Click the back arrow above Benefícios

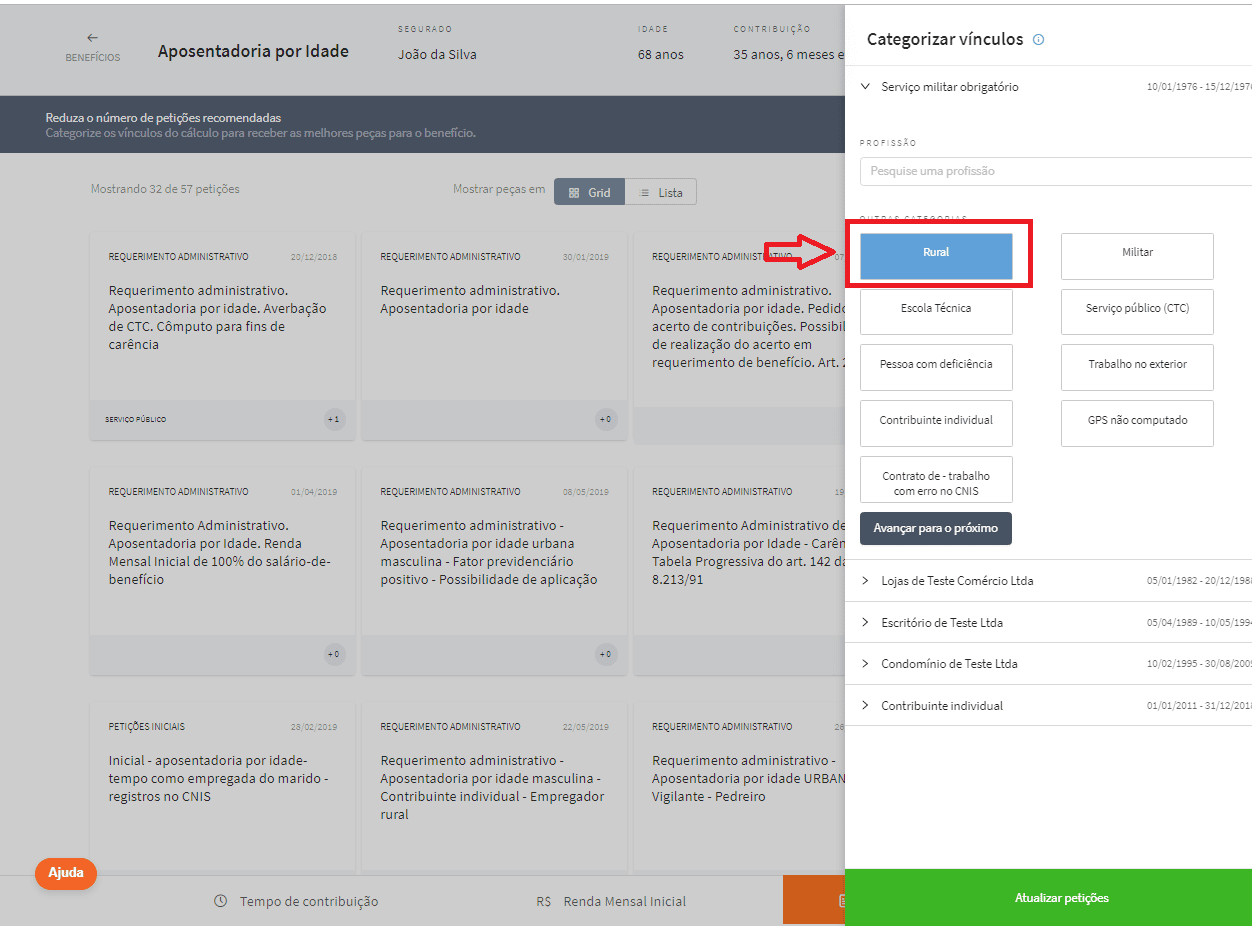(x=92, y=38)
